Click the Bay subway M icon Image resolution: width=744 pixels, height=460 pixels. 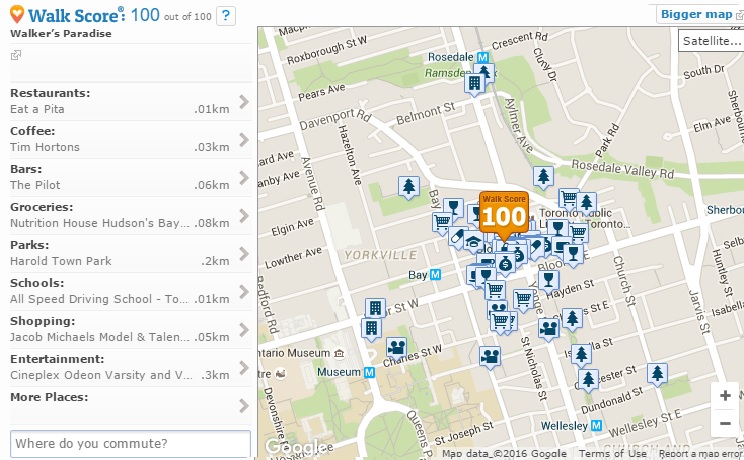435,274
